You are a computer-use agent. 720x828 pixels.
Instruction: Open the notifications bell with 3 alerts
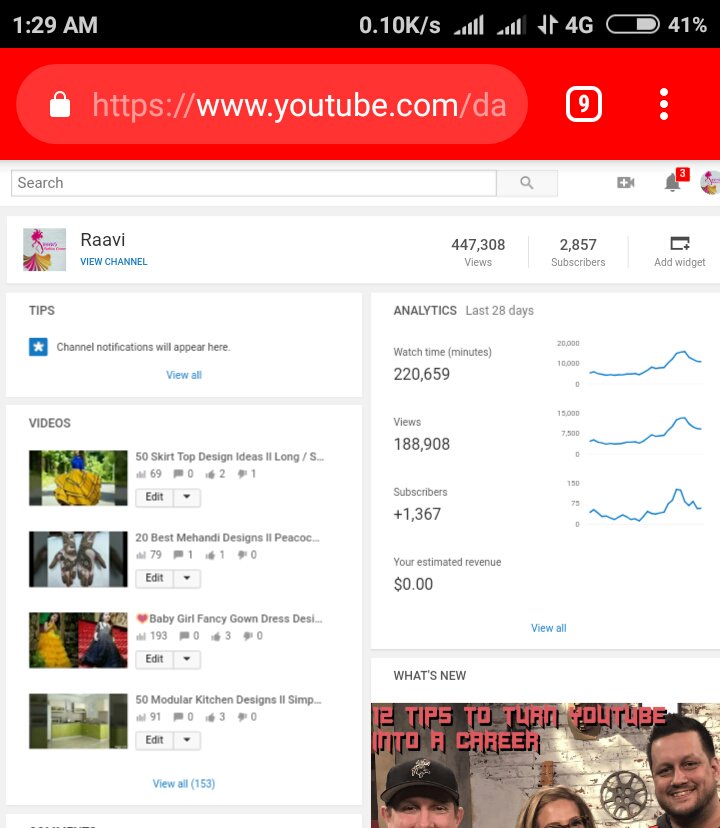coord(674,182)
